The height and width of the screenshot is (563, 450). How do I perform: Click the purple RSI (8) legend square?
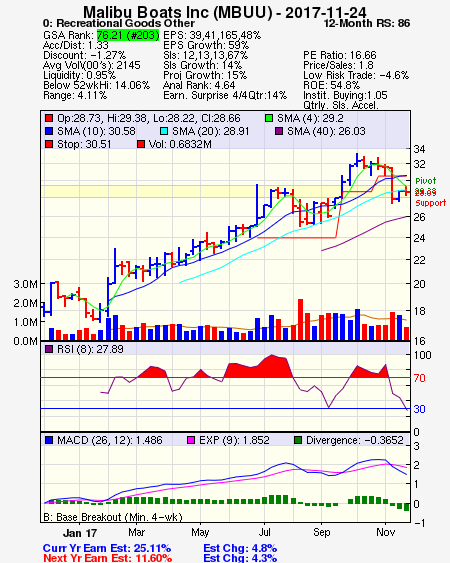49,349
